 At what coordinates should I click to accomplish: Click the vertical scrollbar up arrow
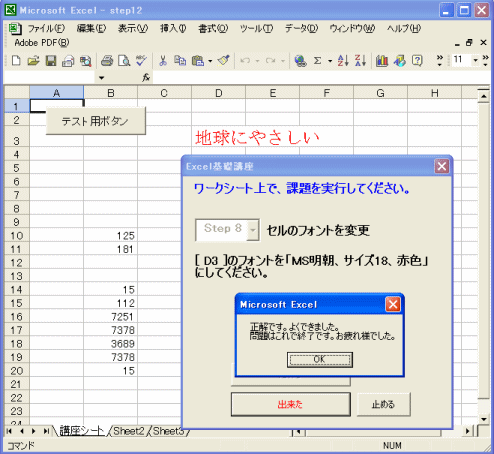click(483, 96)
